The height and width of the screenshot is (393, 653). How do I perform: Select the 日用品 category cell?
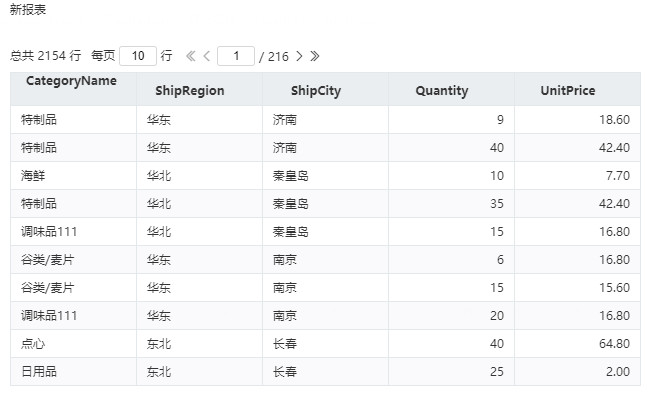tap(73, 372)
